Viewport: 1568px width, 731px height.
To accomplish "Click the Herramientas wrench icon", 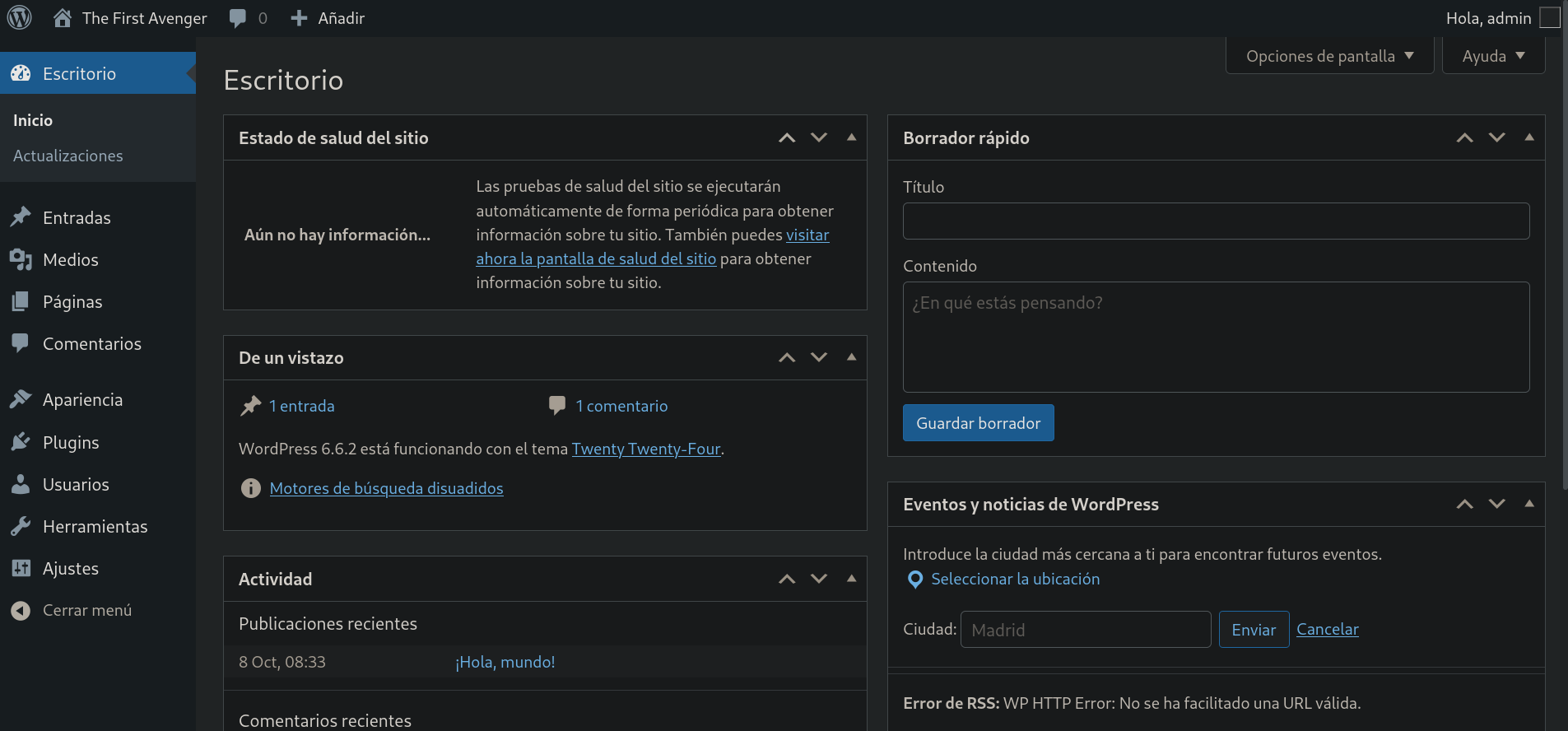I will (21, 526).
